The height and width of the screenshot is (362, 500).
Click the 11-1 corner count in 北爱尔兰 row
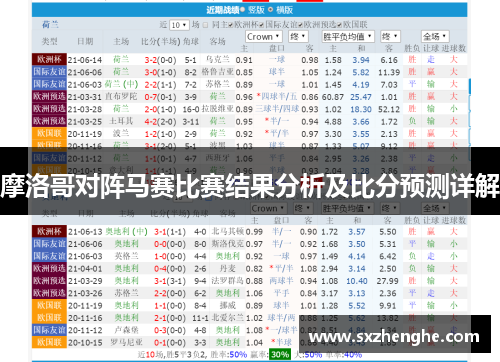(x=201, y=318)
